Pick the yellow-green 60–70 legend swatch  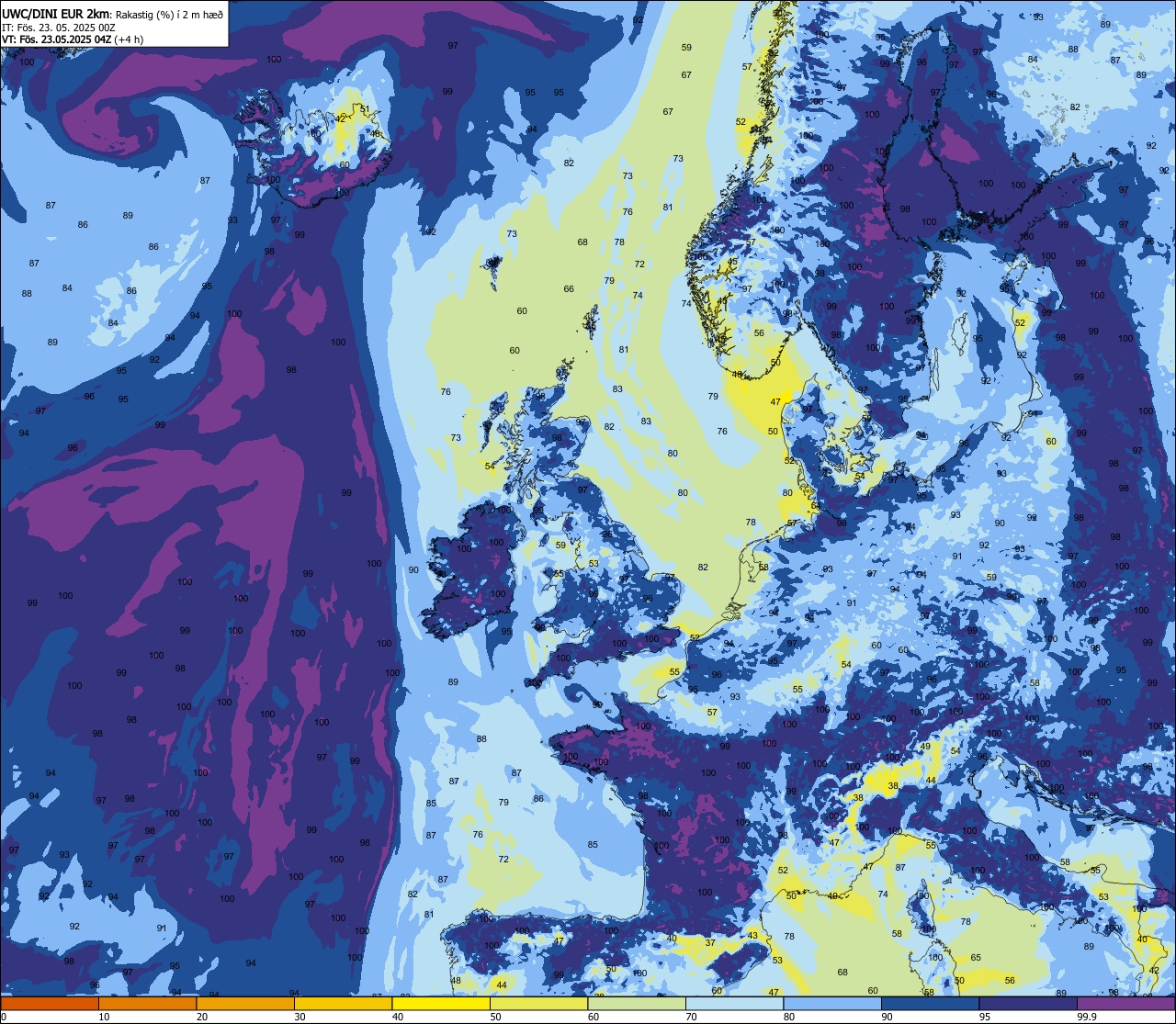637,1003
